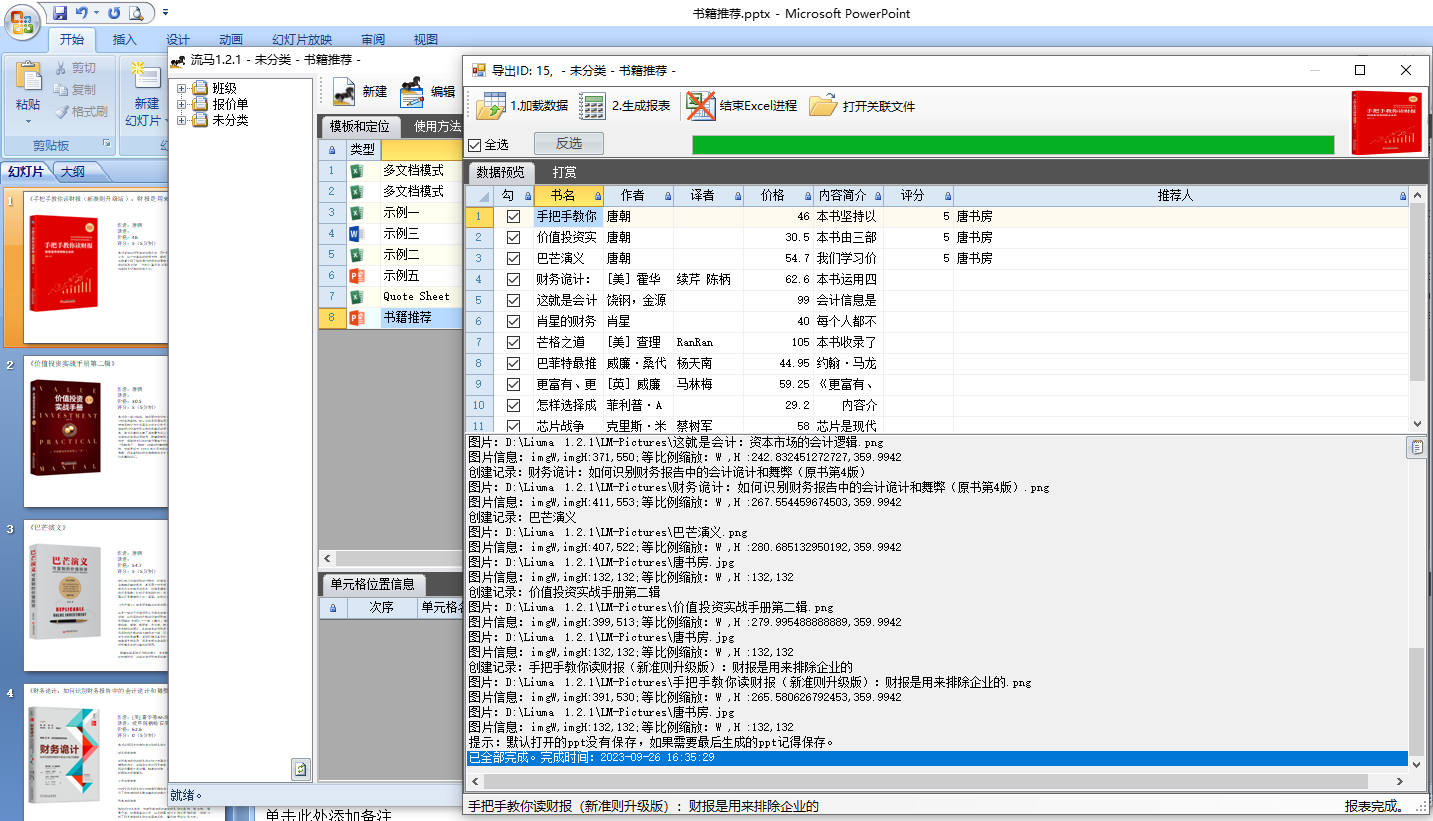Expand the 报价单 tree node

[x=182, y=104]
